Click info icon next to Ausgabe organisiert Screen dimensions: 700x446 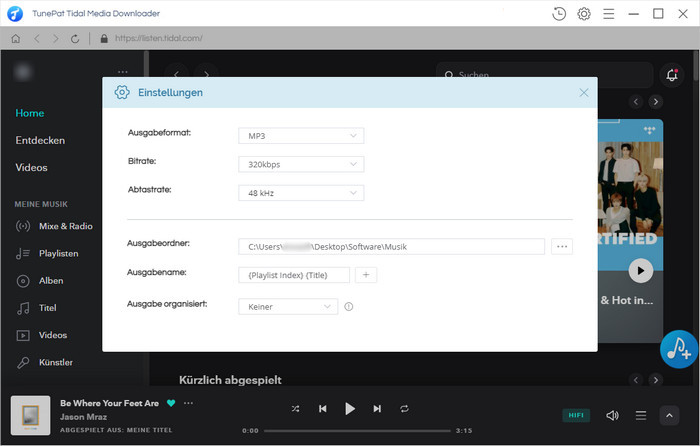[x=349, y=307]
